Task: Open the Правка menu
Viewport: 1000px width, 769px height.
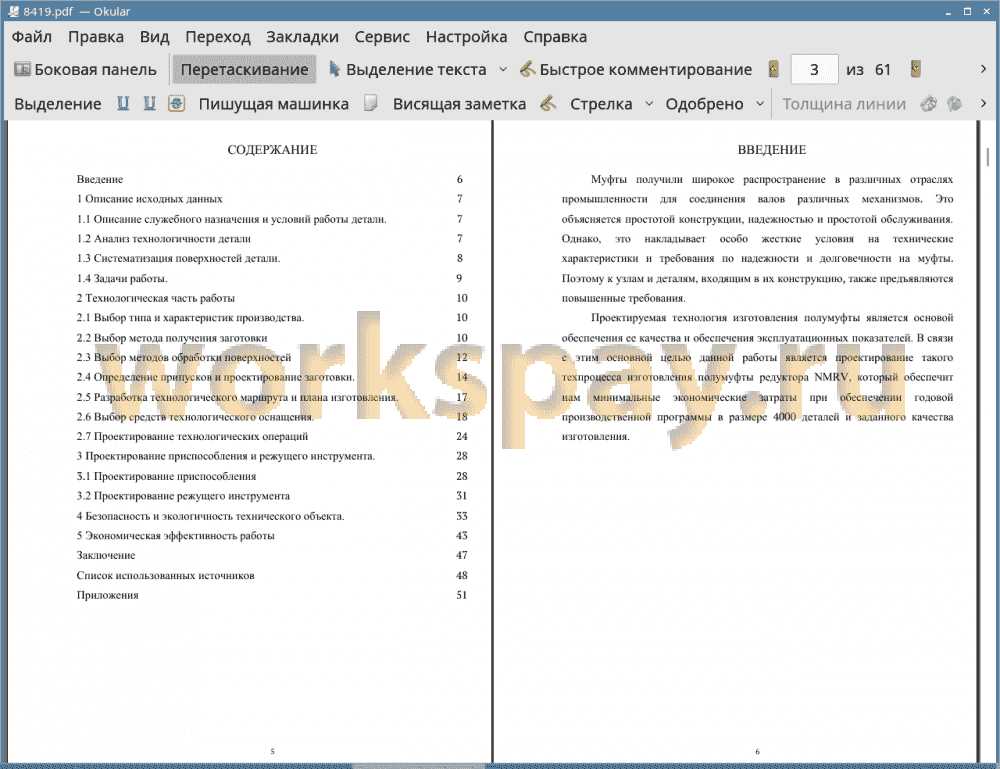Action: pos(96,37)
